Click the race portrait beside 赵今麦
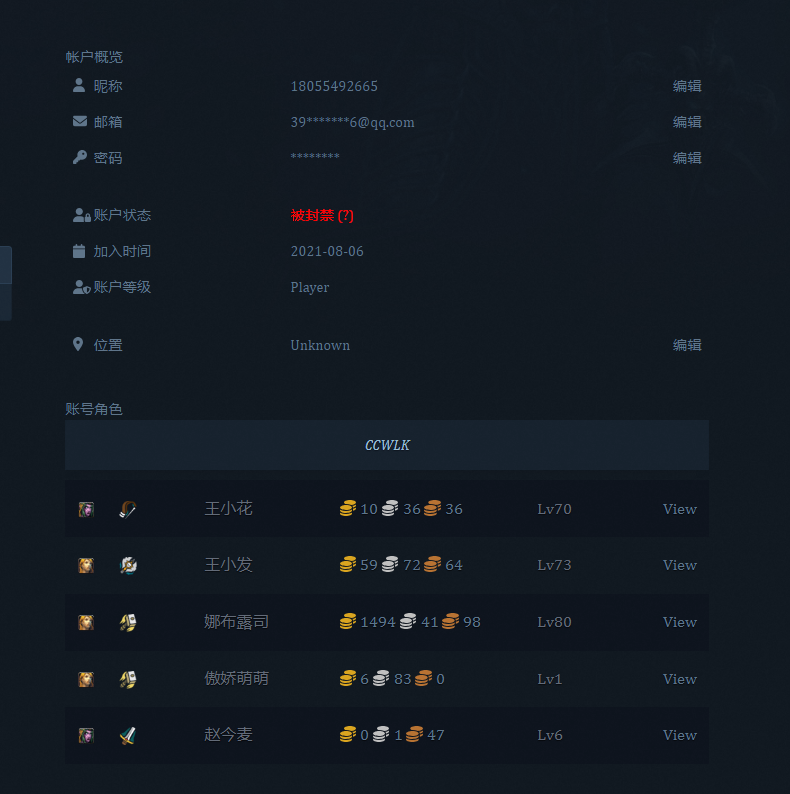Viewport: 790px width, 794px height. [x=86, y=736]
